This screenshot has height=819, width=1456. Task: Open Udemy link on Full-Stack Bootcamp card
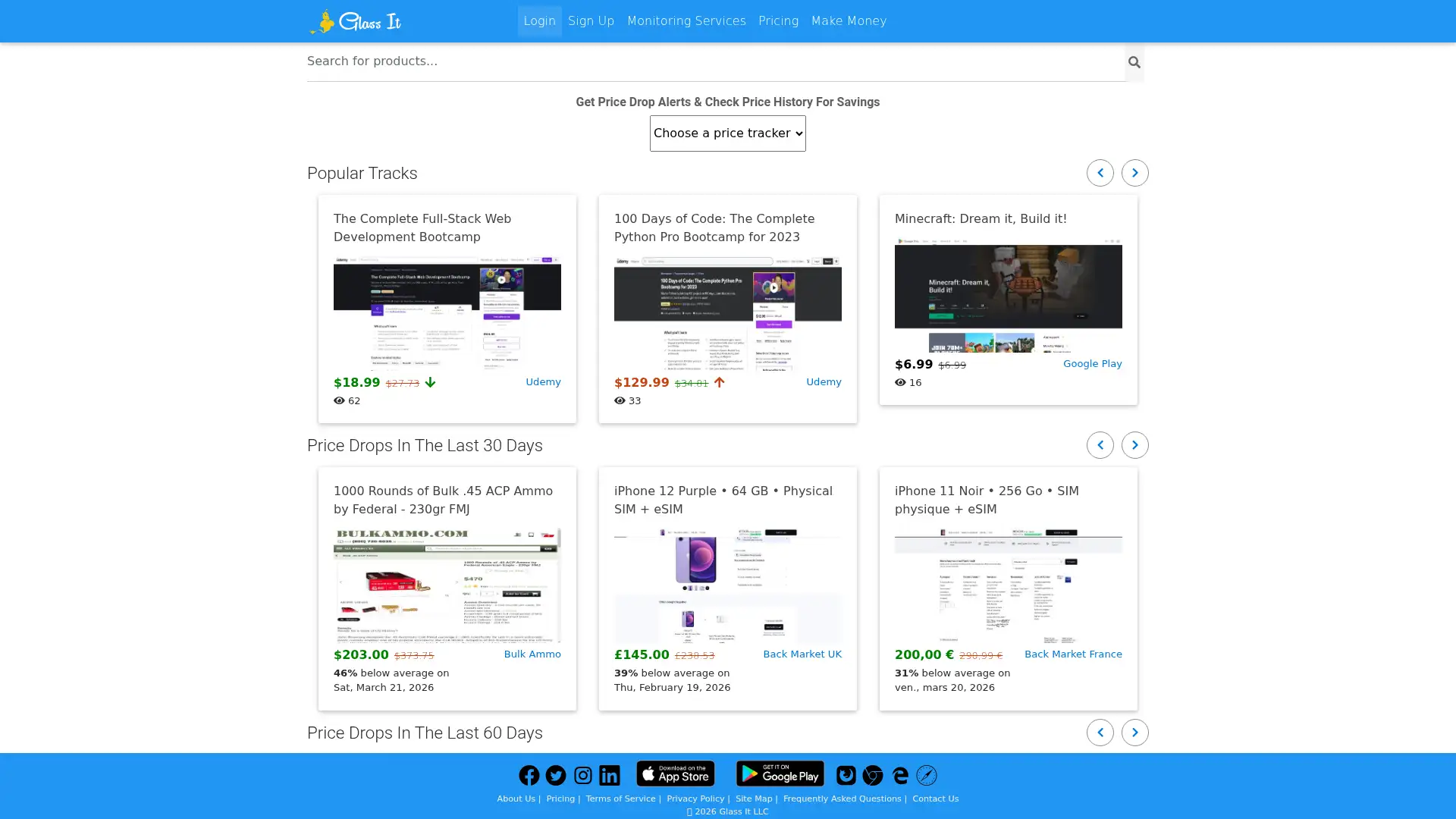coord(543,382)
